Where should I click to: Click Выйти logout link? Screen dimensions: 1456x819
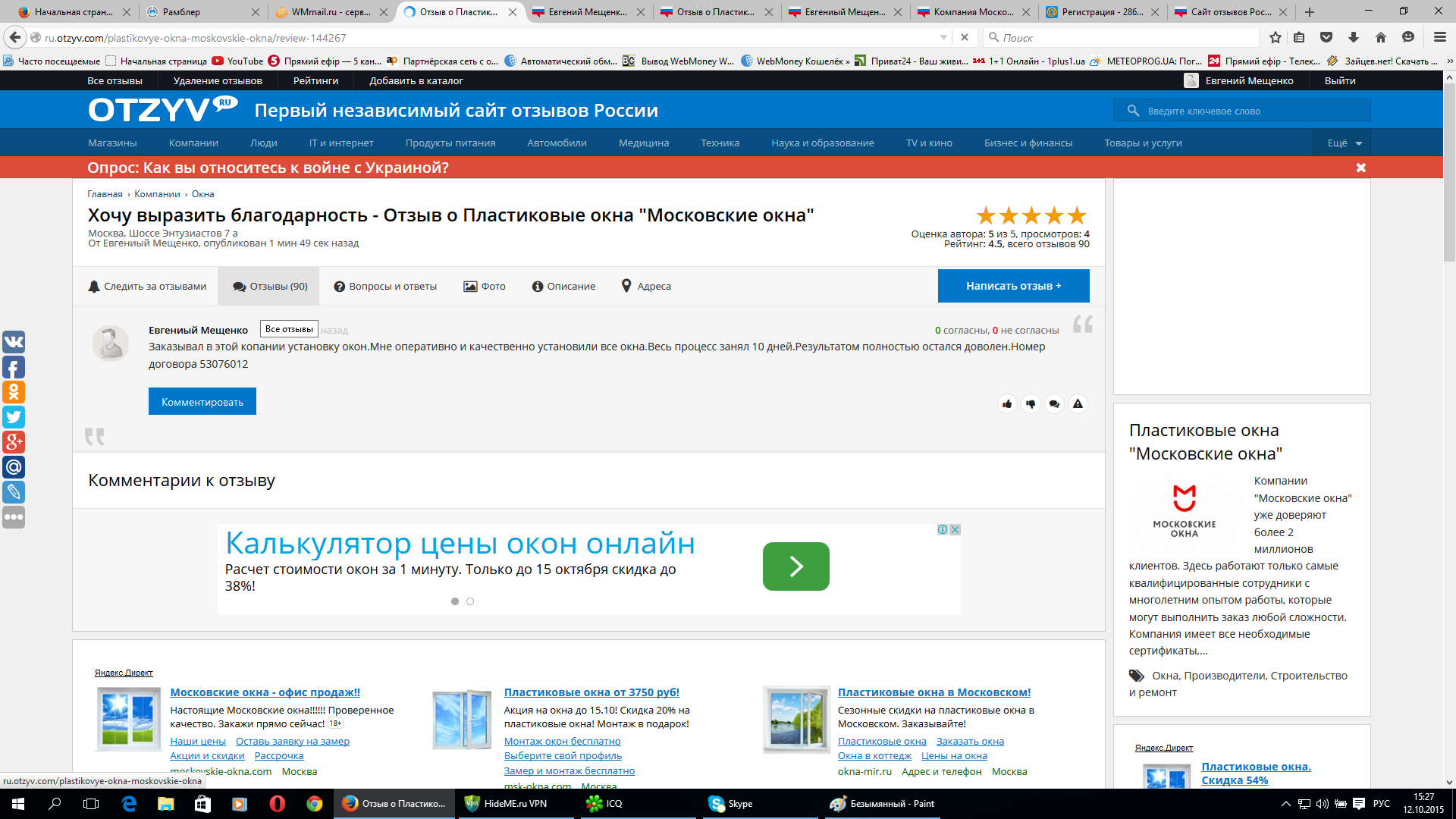(1340, 81)
